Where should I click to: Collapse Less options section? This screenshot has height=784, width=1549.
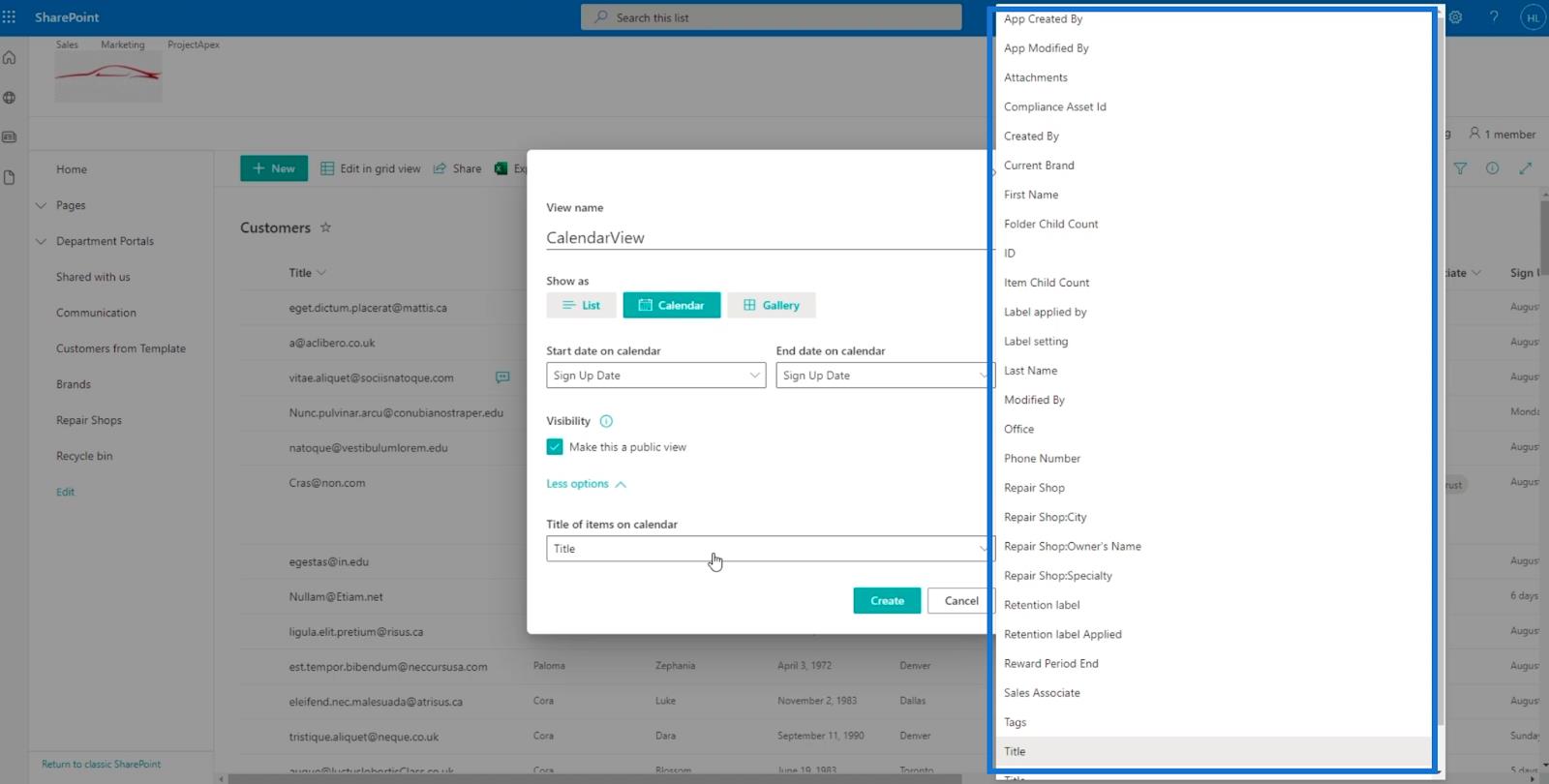[586, 484]
